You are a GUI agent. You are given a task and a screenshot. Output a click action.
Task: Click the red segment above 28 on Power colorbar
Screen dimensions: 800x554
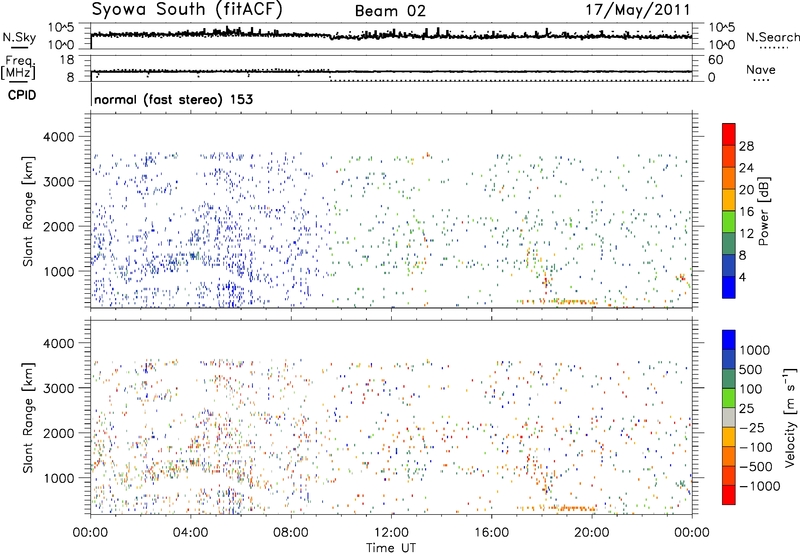(729, 134)
